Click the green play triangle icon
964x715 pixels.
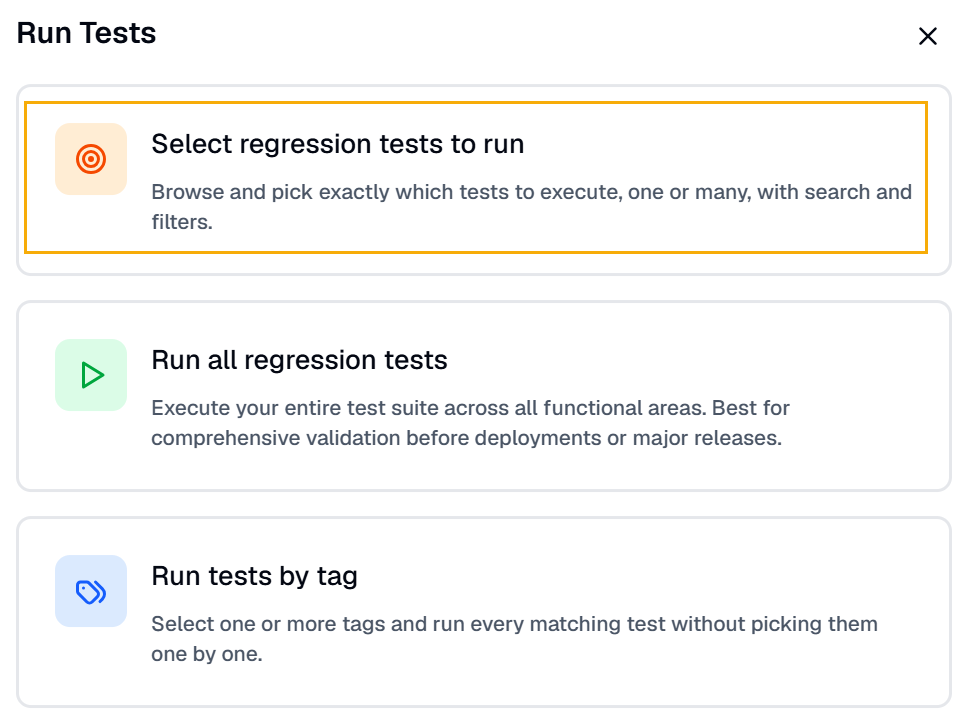pyautogui.click(x=91, y=375)
